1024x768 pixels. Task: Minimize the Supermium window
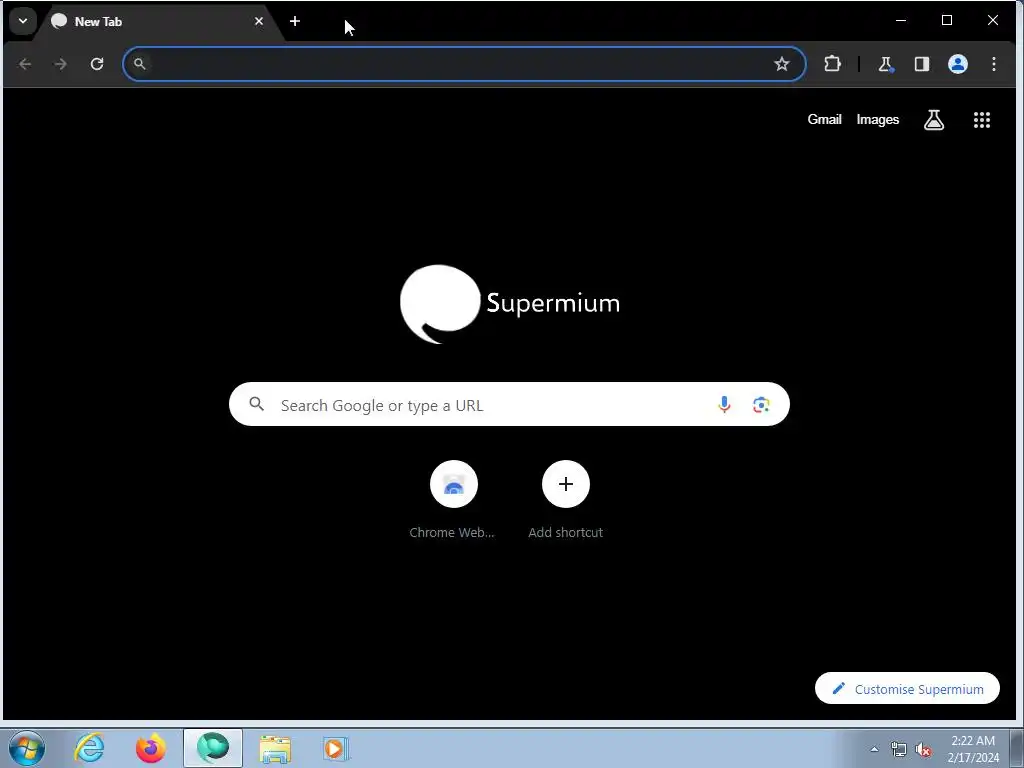coord(901,21)
